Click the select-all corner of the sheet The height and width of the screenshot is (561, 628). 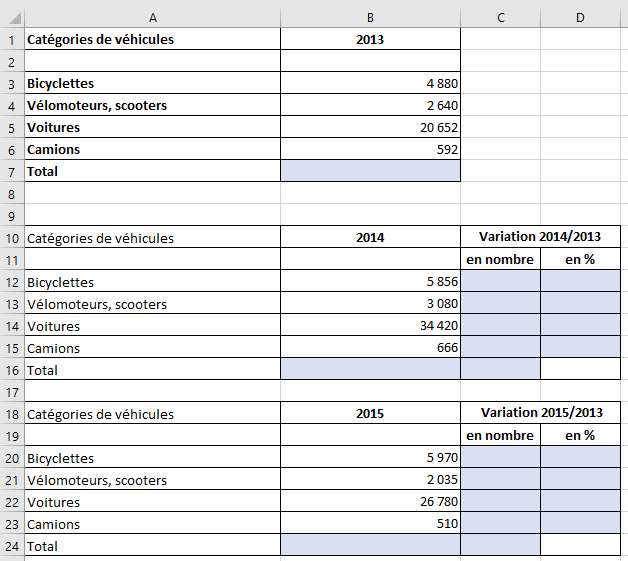(11, 17)
